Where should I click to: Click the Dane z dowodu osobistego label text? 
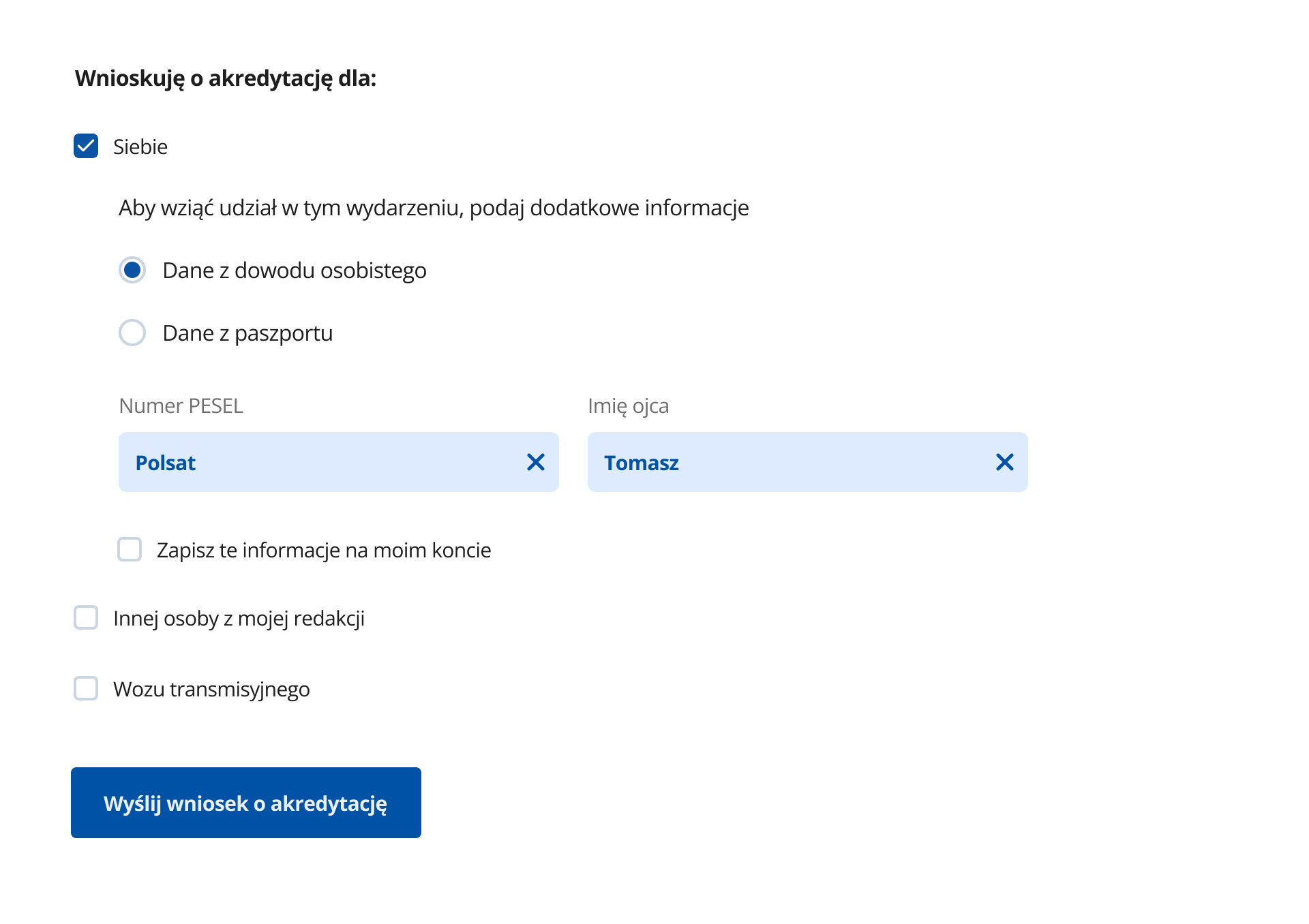(295, 271)
